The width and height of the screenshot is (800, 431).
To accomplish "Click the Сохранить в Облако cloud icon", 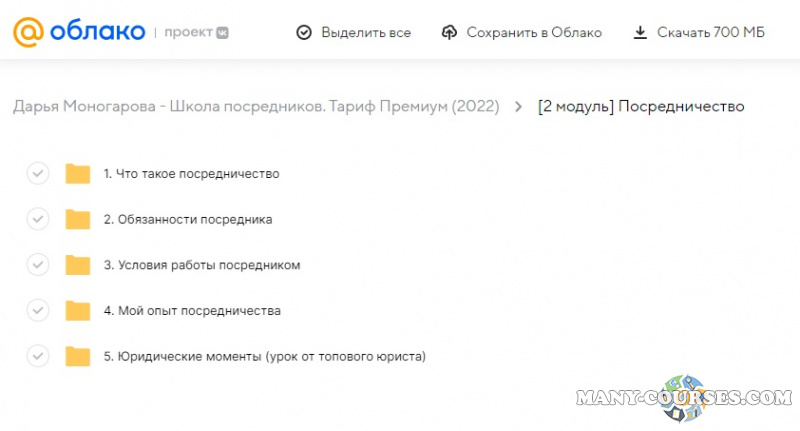I will click(449, 32).
